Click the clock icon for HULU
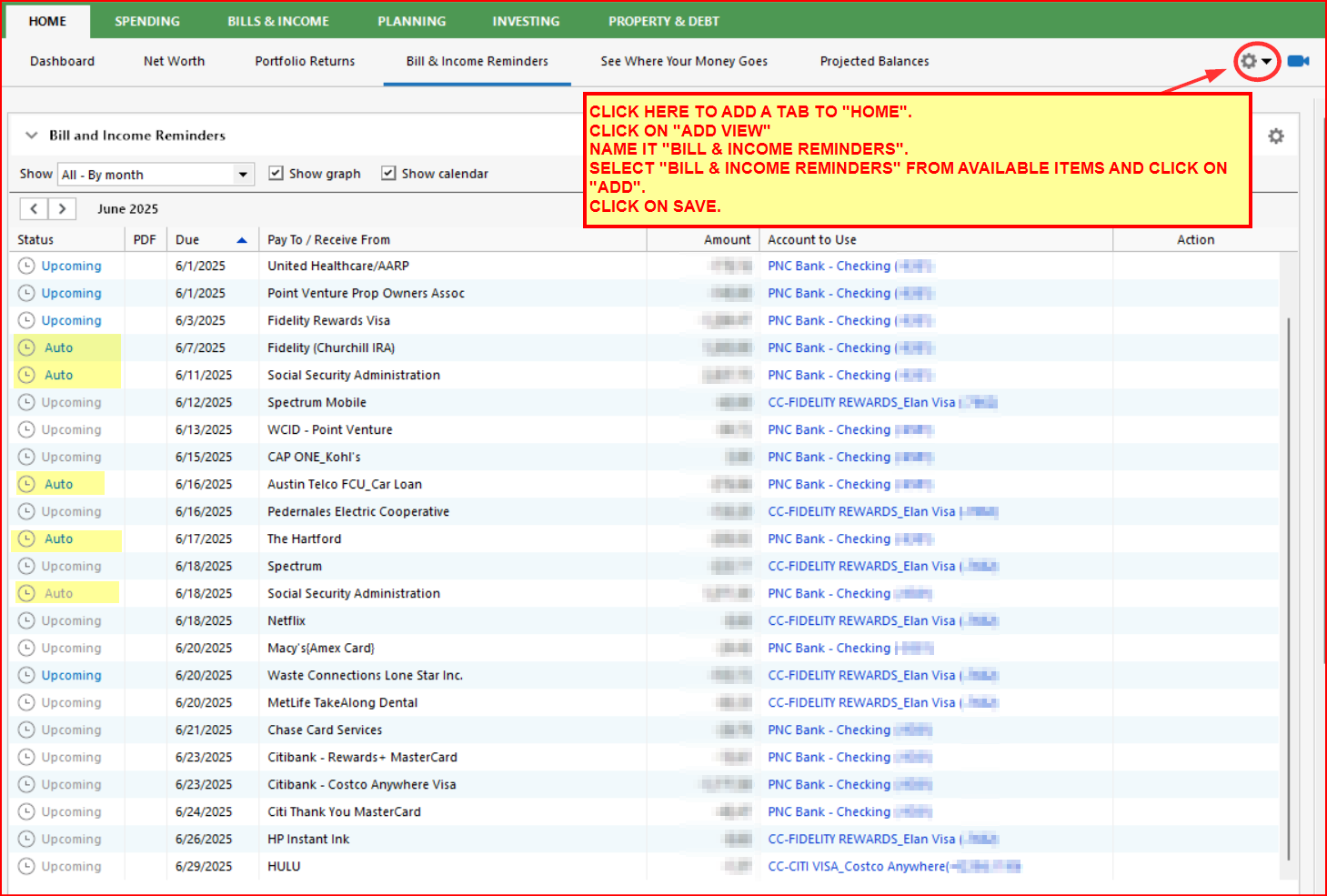This screenshot has height=896, width=1327. click(26, 866)
